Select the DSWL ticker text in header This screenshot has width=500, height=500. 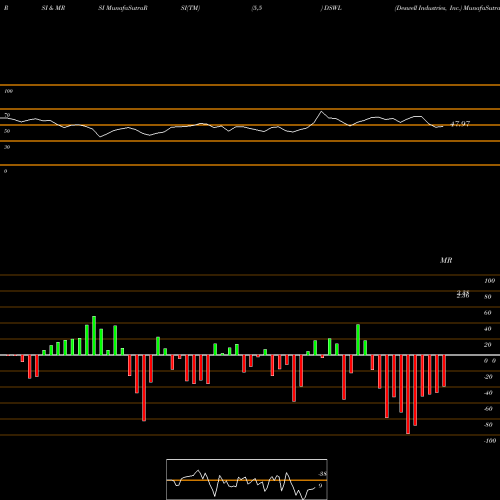point(332,8)
